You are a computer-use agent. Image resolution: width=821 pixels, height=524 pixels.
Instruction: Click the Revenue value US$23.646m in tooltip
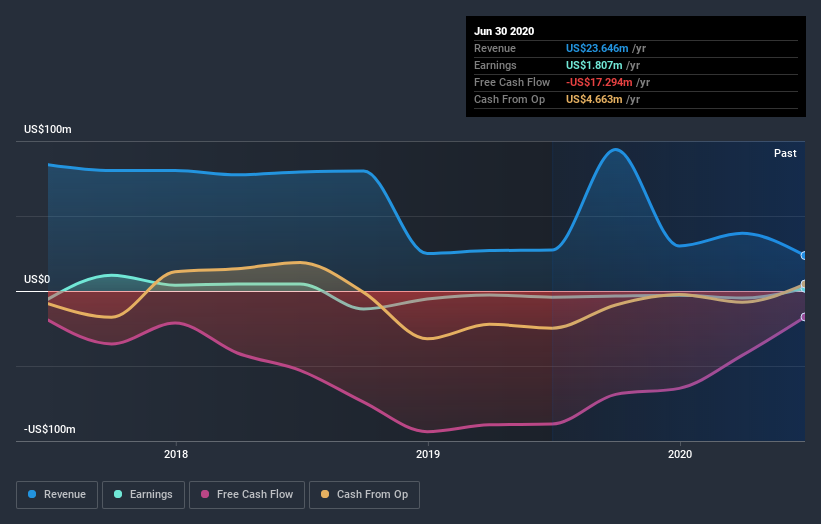[597, 48]
